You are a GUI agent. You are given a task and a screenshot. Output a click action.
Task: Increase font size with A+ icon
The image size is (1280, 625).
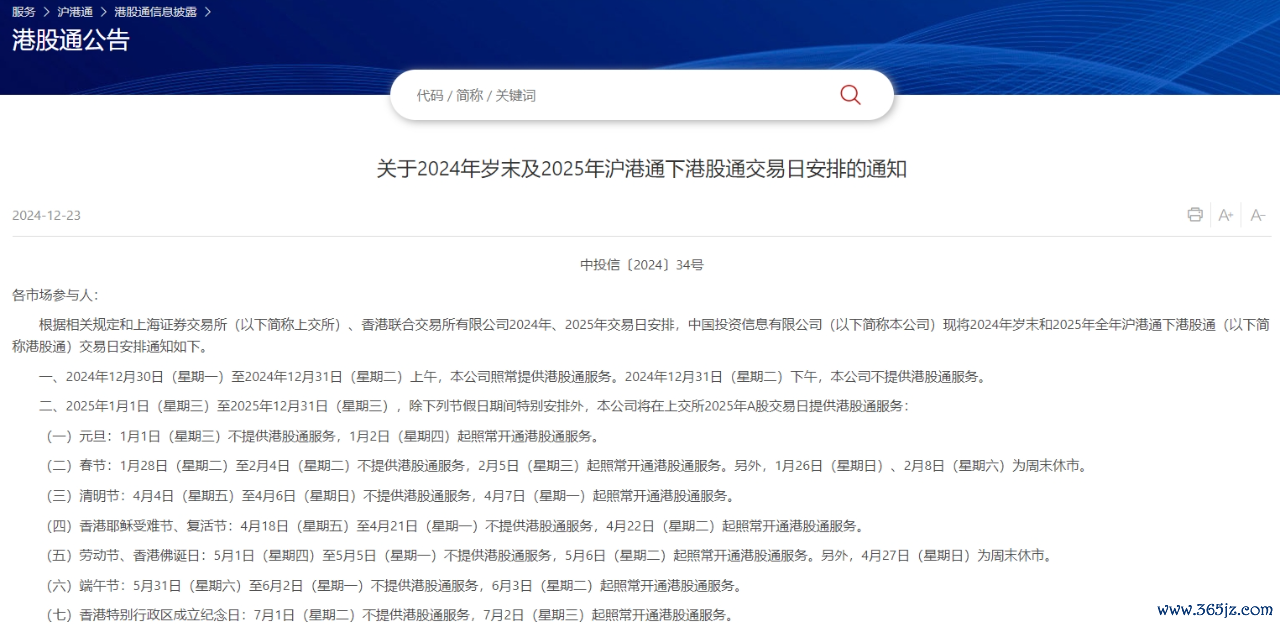[x=1226, y=215]
